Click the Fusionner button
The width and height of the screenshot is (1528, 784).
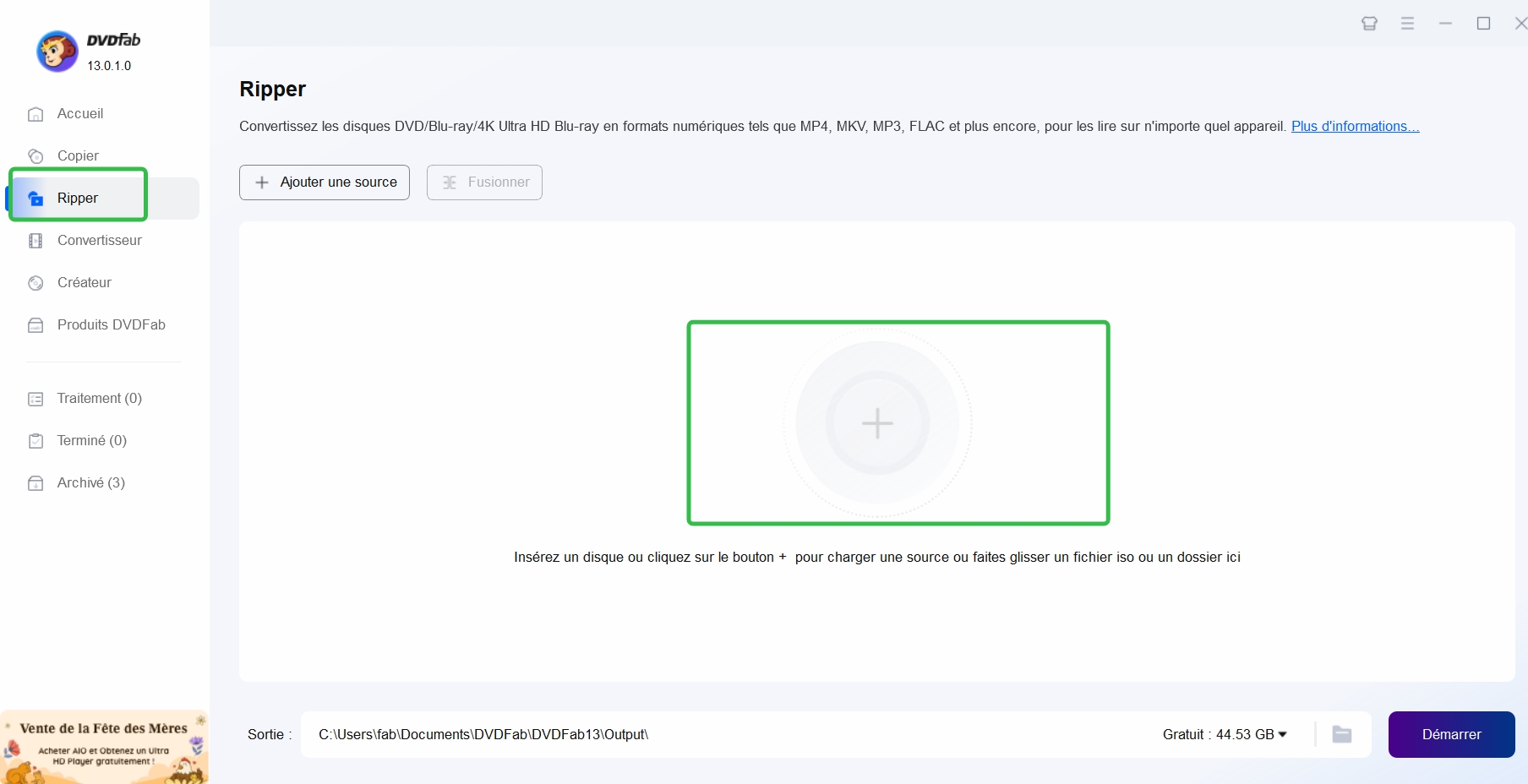click(484, 182)
